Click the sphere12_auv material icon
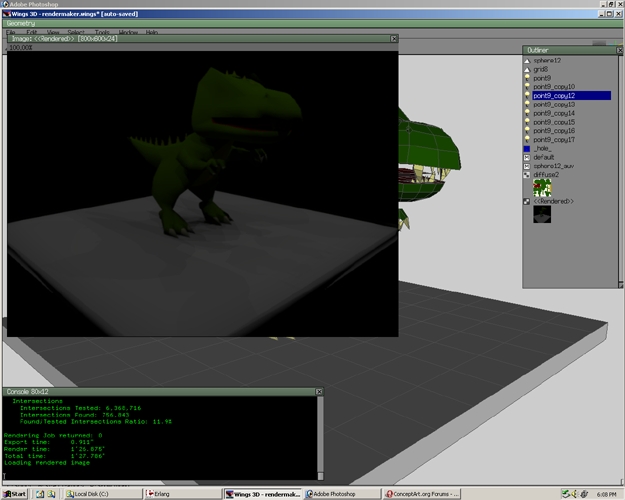Image resolution: width=625 pixels, height=500 pixels. point(527,166)
